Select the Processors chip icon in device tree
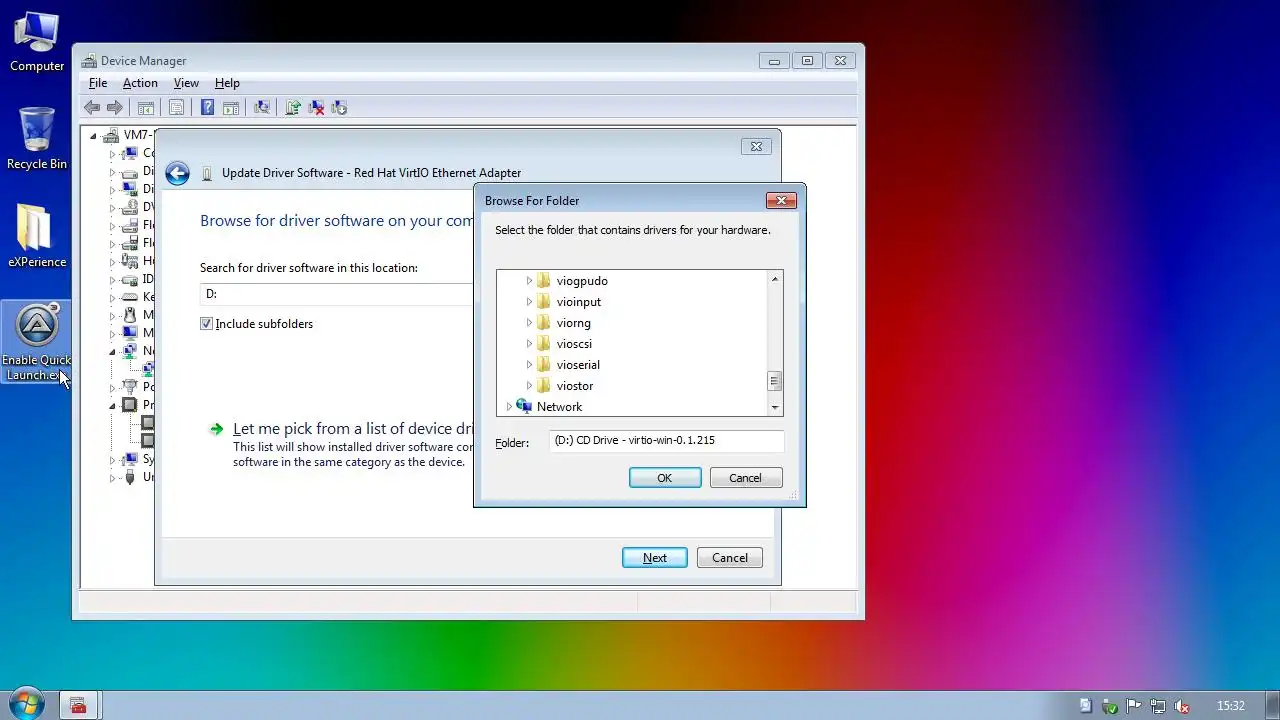This screenshot has height=720, width=1280. pos(129,405)
